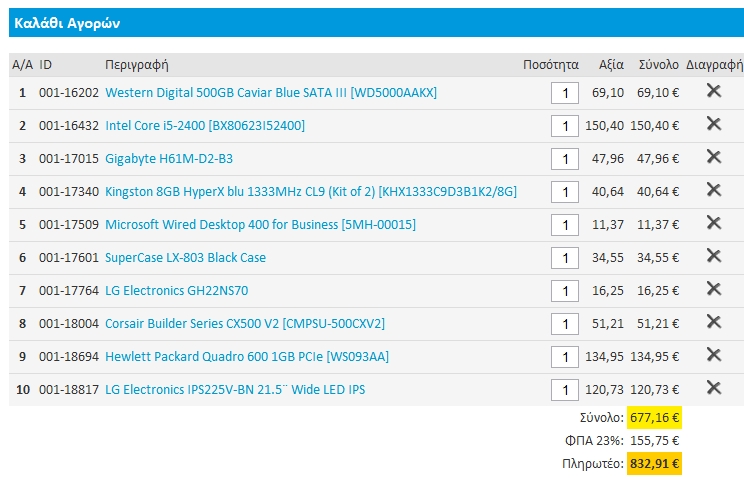Screen dimensions: 744x478
Task: Click quantity field for Microsoft Wired Desktop
Action: pos(565,225)
